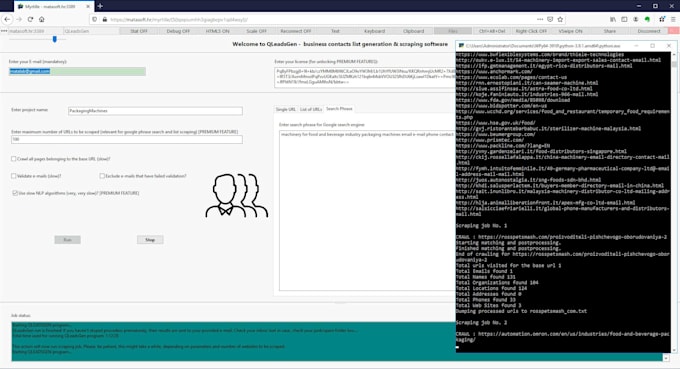The image size is (680, 369).
Task: Uncheck 'Use slow NLP algorithms' checkbox
Action: 15,193
